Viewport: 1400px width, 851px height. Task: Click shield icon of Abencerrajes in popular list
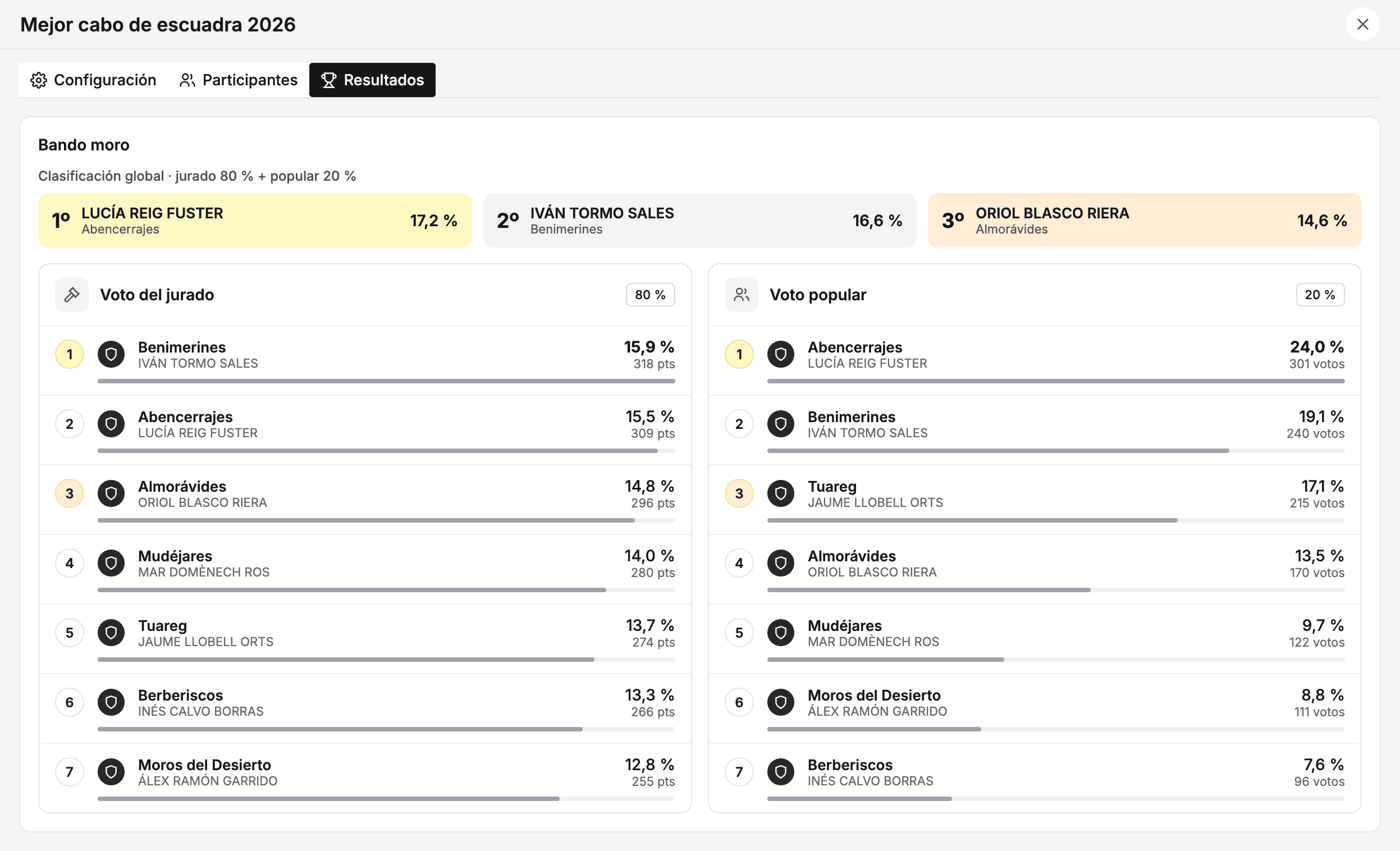781,354
